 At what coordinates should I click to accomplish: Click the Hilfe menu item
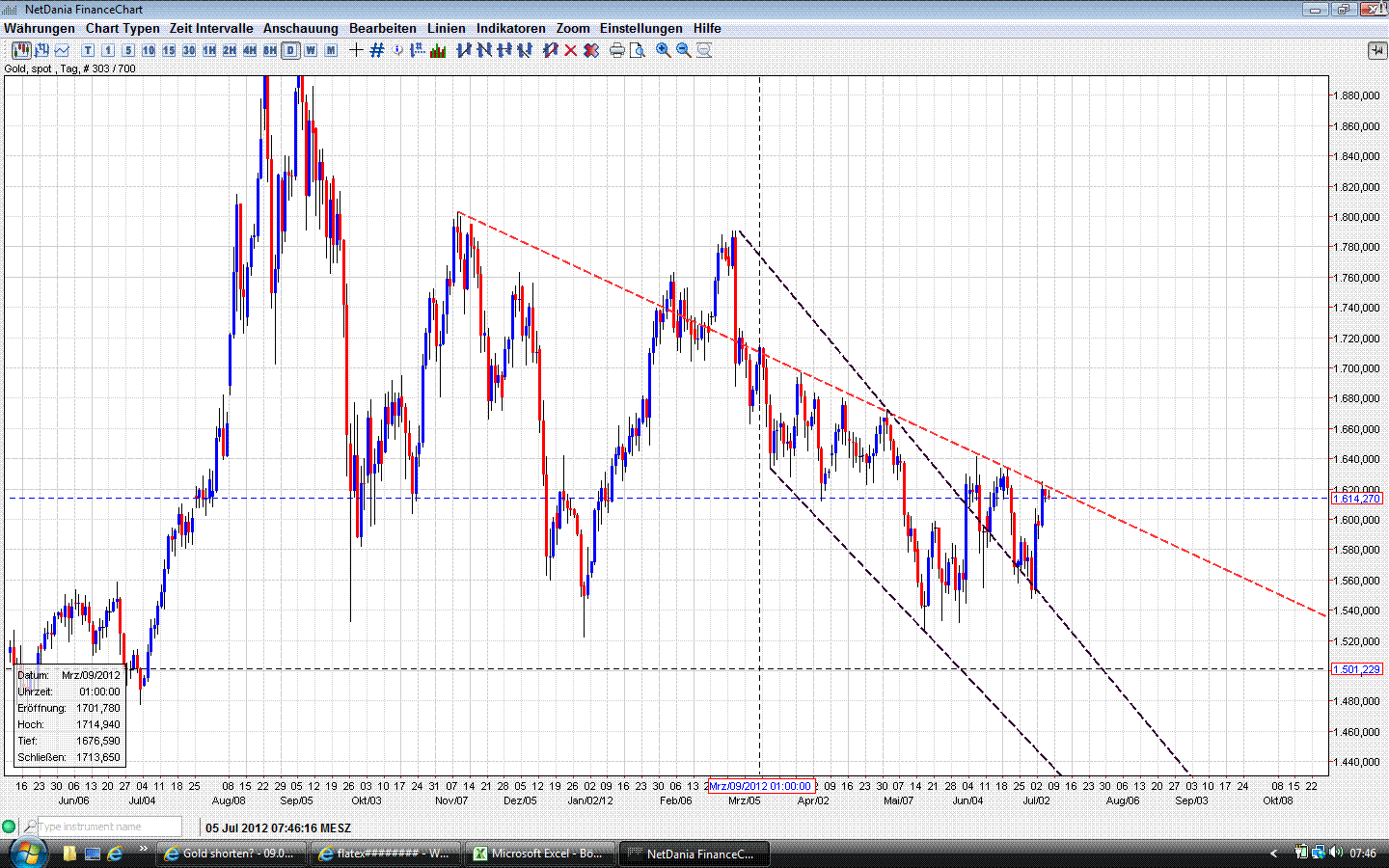[x=706, y=28]
